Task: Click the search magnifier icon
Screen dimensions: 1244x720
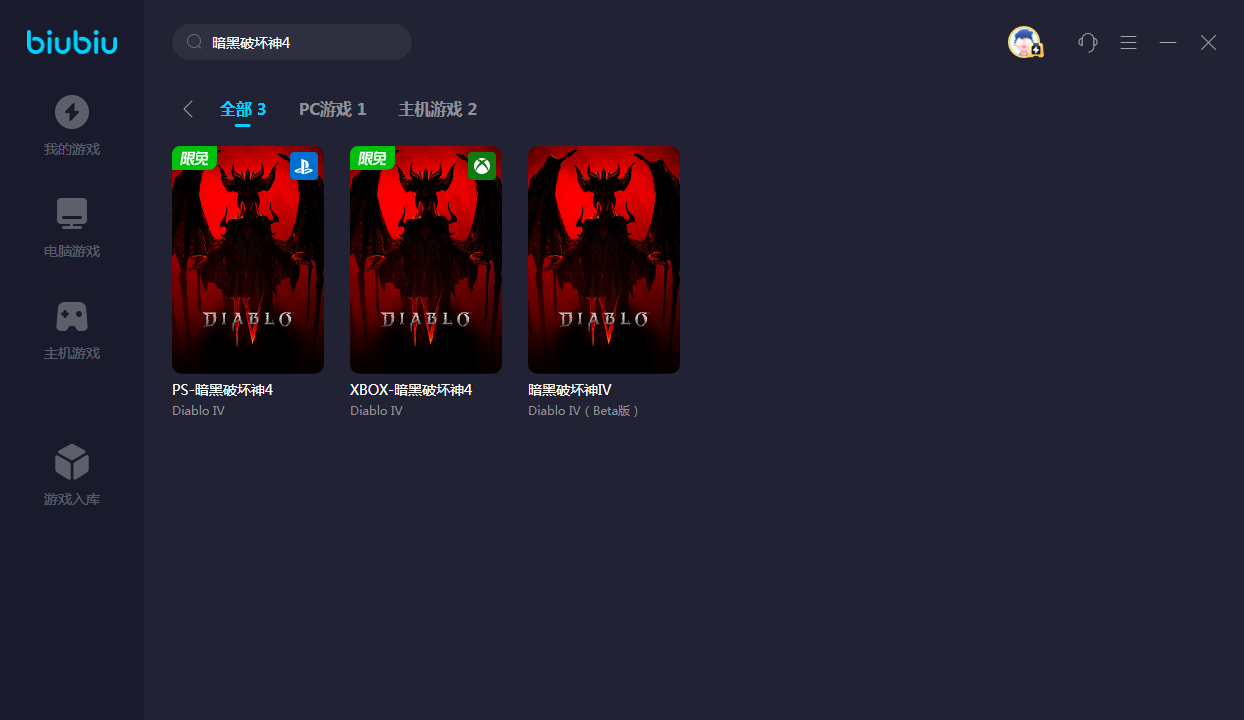Action: click(x=194, y=42)
